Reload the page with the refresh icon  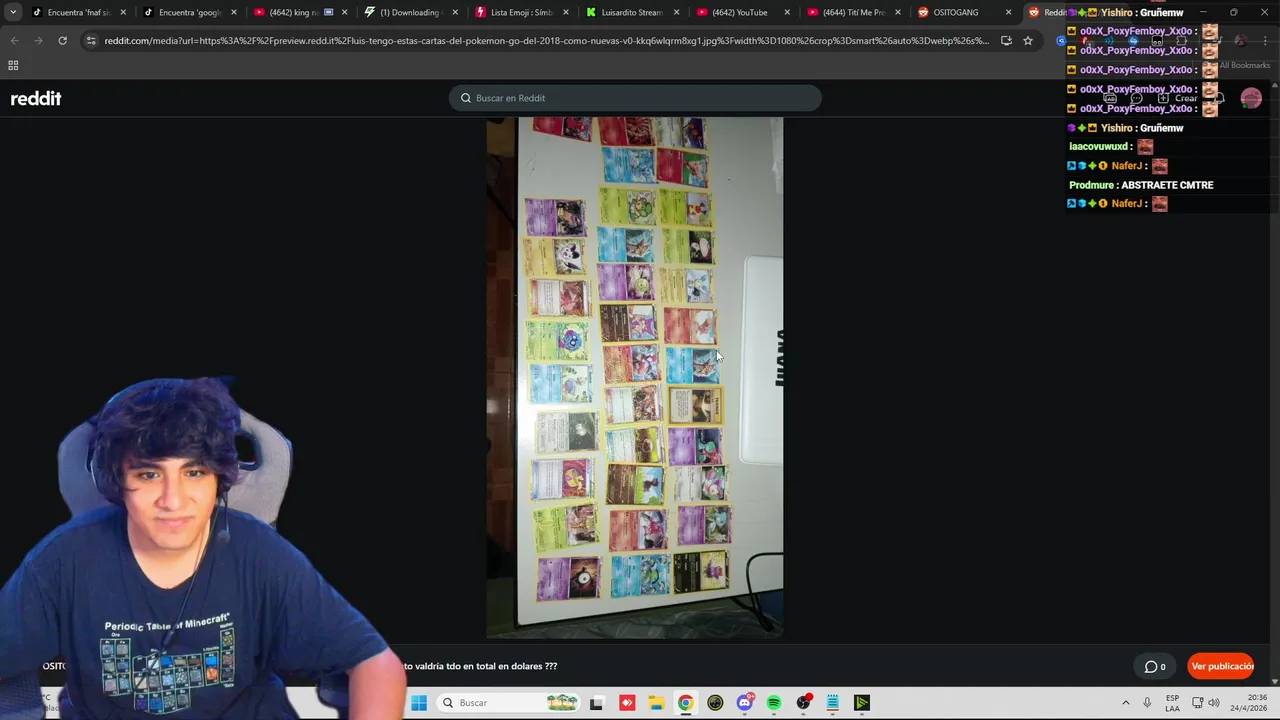[x=62, y=40]
